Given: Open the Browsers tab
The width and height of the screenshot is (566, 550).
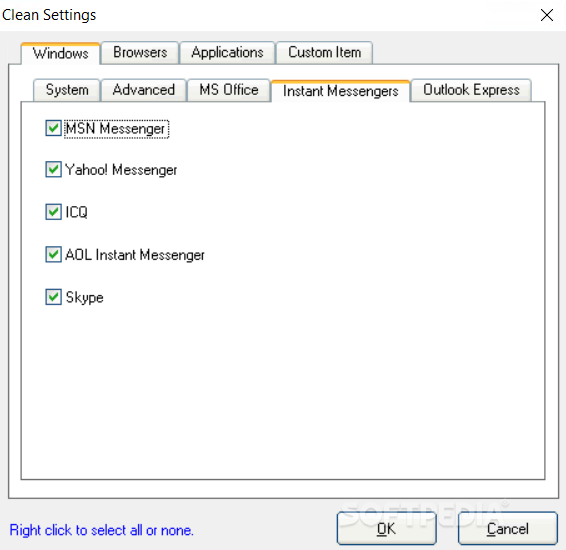Looking at the screenshot, I should pyautogui.click(x=140, y=53).
